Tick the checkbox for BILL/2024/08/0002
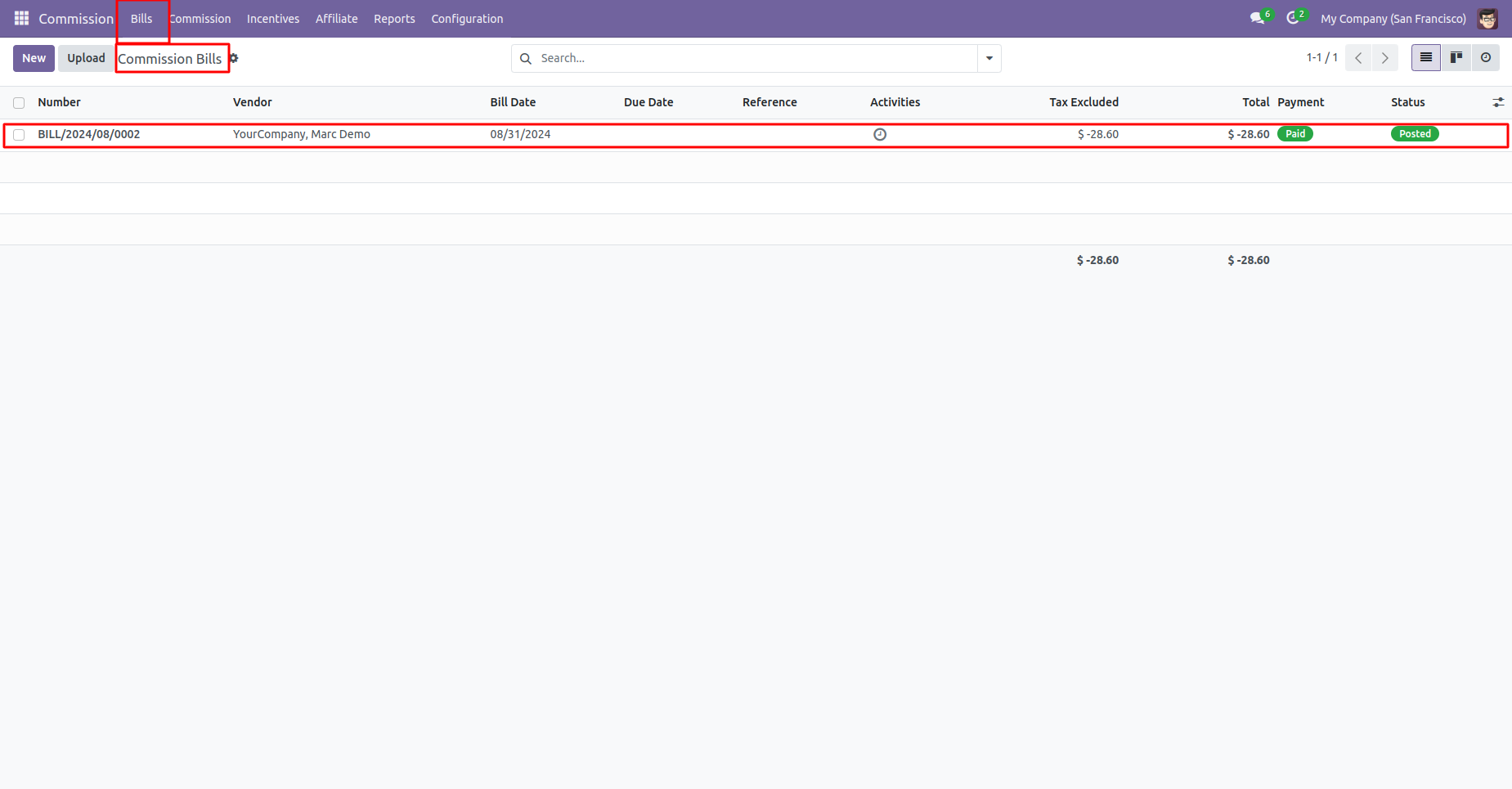The height and width of the screenshot is (789, 1512). tap(19, 135)
